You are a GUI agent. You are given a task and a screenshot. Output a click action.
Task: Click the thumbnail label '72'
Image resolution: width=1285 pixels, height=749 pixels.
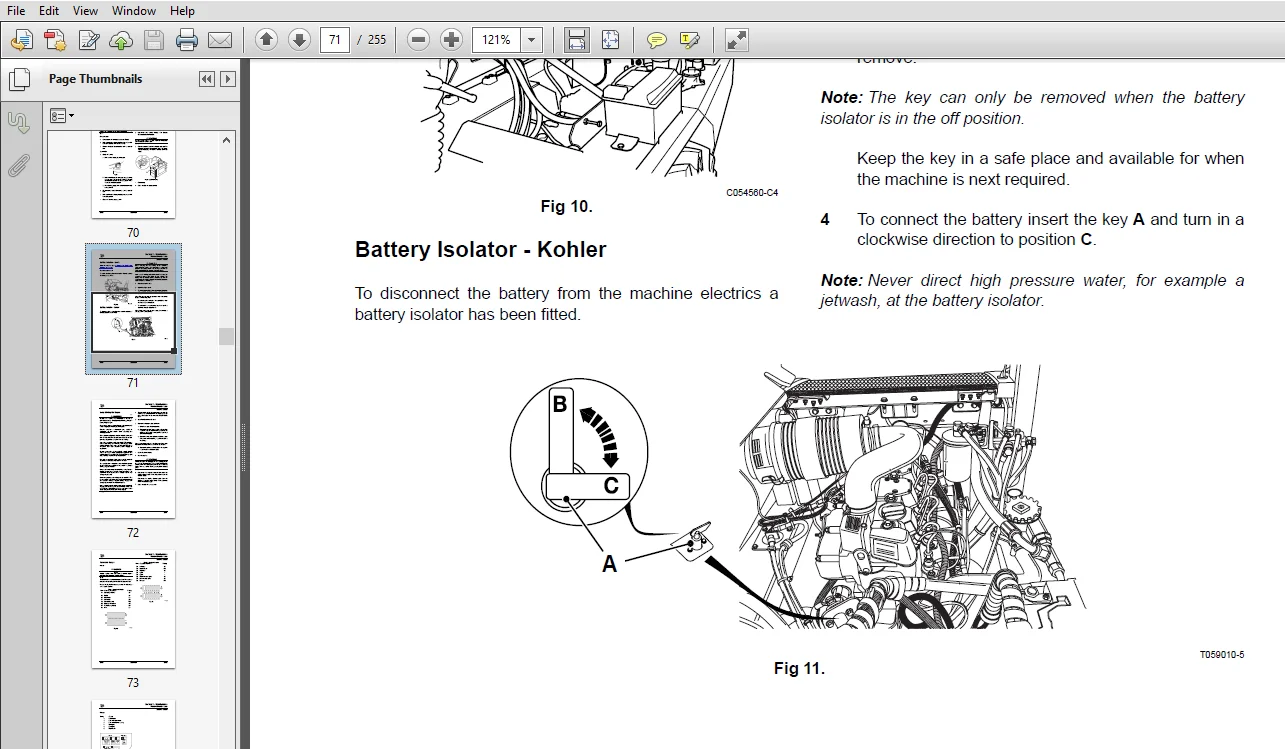[133, 533]
